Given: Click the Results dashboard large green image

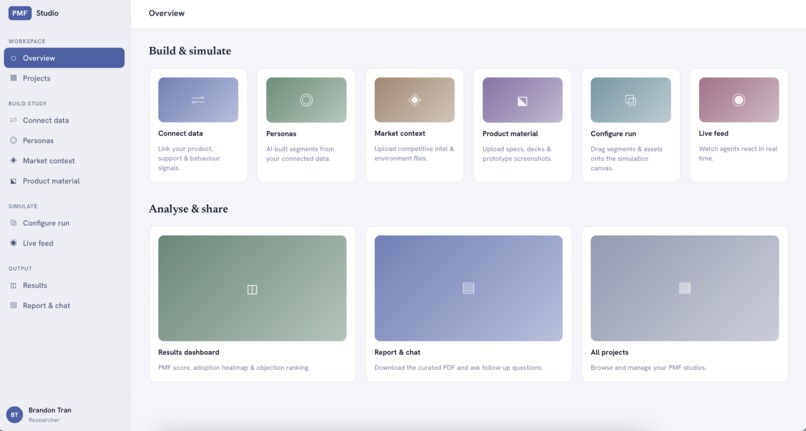Looking at the screenshot, I should tap(252, 288).
